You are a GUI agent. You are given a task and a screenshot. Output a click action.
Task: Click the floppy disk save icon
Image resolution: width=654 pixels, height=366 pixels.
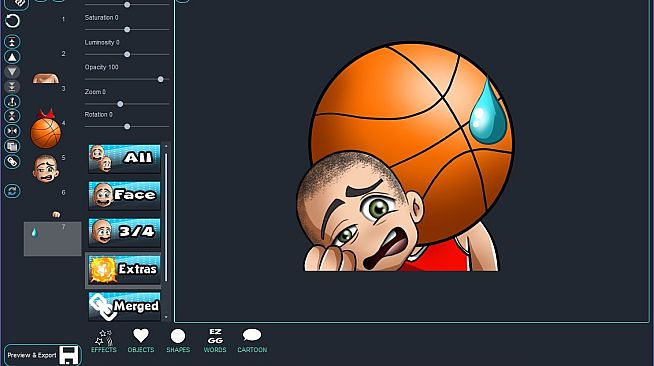click(x=68, y=355)
